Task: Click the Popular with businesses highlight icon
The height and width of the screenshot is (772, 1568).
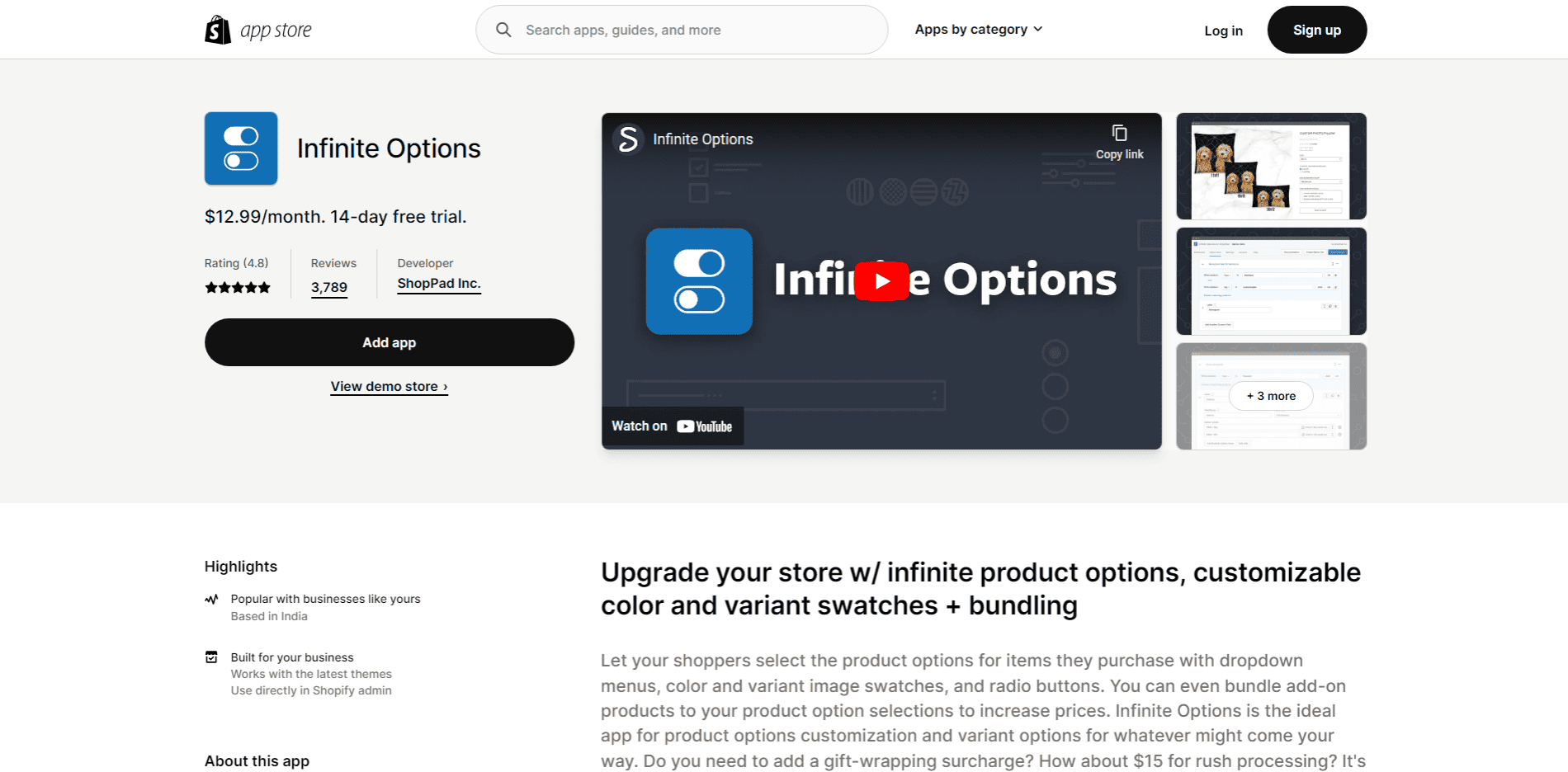Action: click(x=211, y=600)
